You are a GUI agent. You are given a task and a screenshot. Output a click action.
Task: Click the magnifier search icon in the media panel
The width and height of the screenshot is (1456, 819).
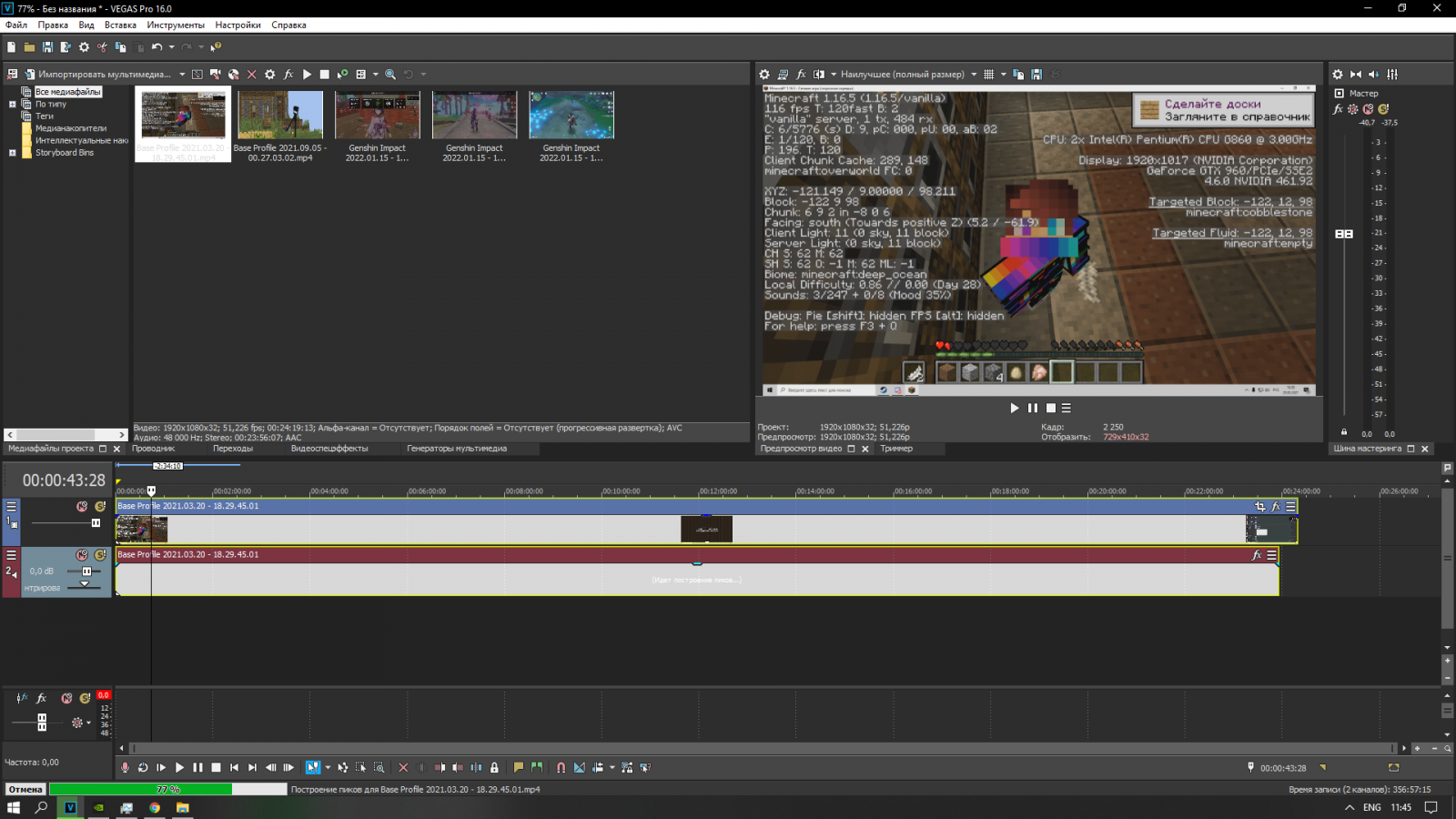tap(390, 75)
